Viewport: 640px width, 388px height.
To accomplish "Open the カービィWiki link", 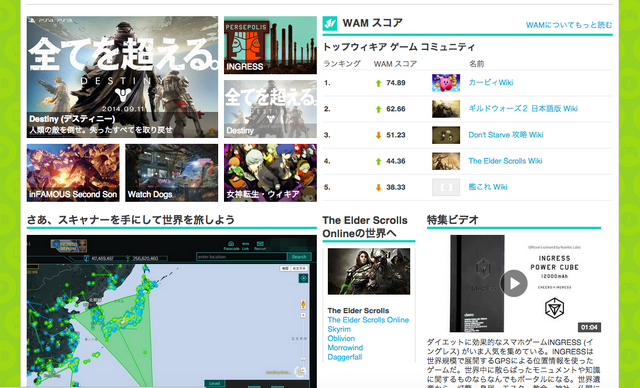I will pos(491,82).
